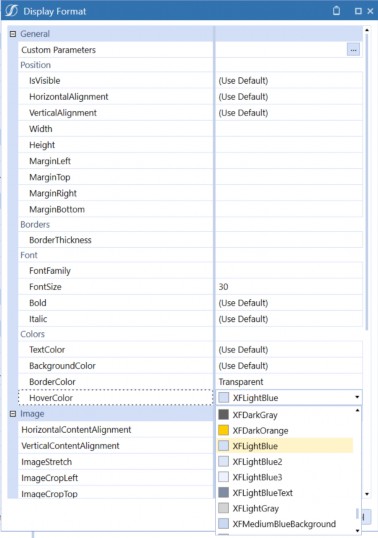This screenshot has height=538, width=378.
Task: Click the property grid scroll up arrow
Action: (x=367, y=31)
